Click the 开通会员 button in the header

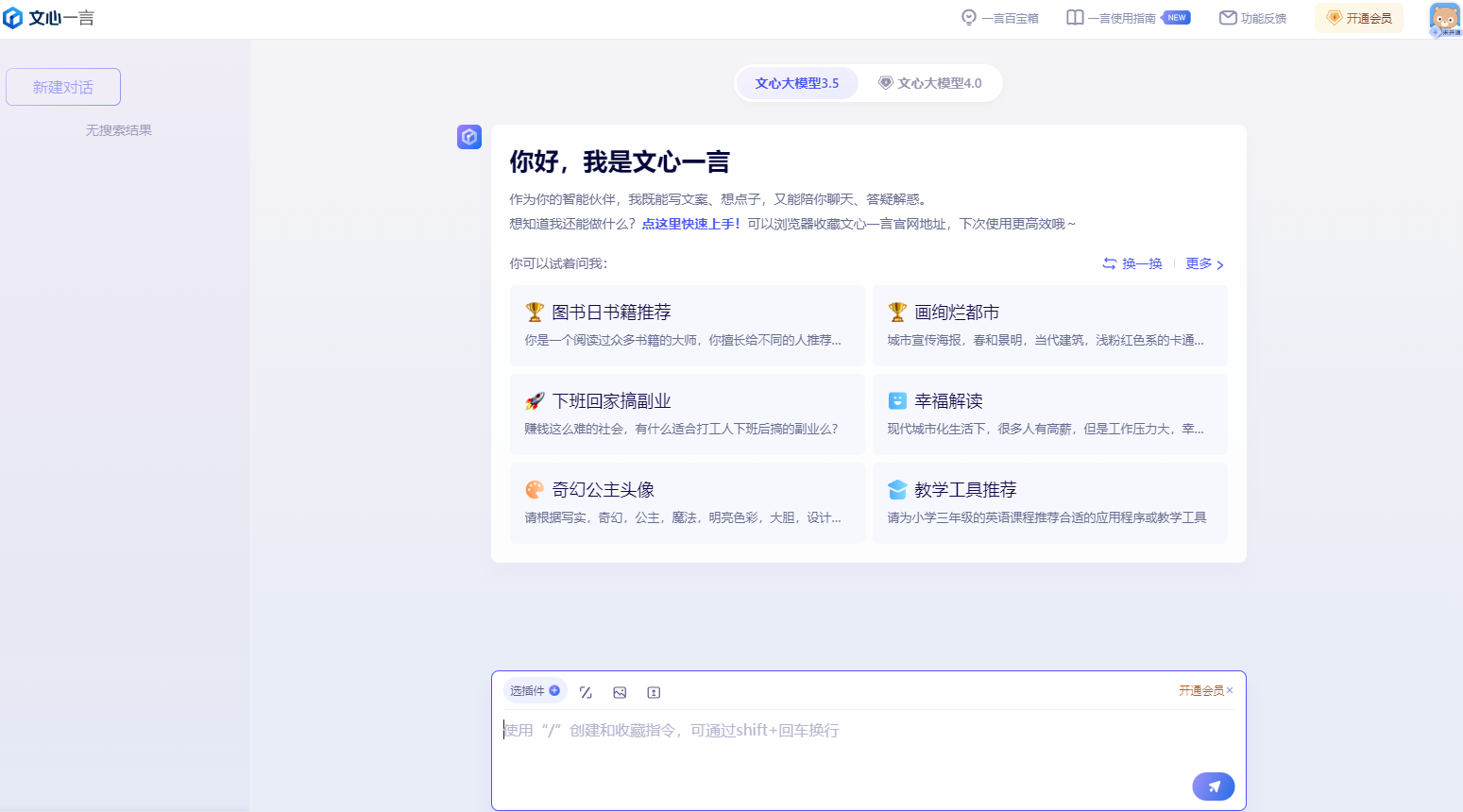pos(1358,18)
